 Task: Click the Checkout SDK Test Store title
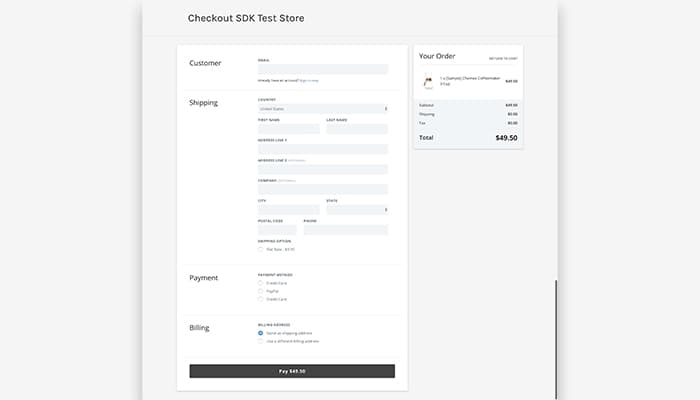coord(246,18)
